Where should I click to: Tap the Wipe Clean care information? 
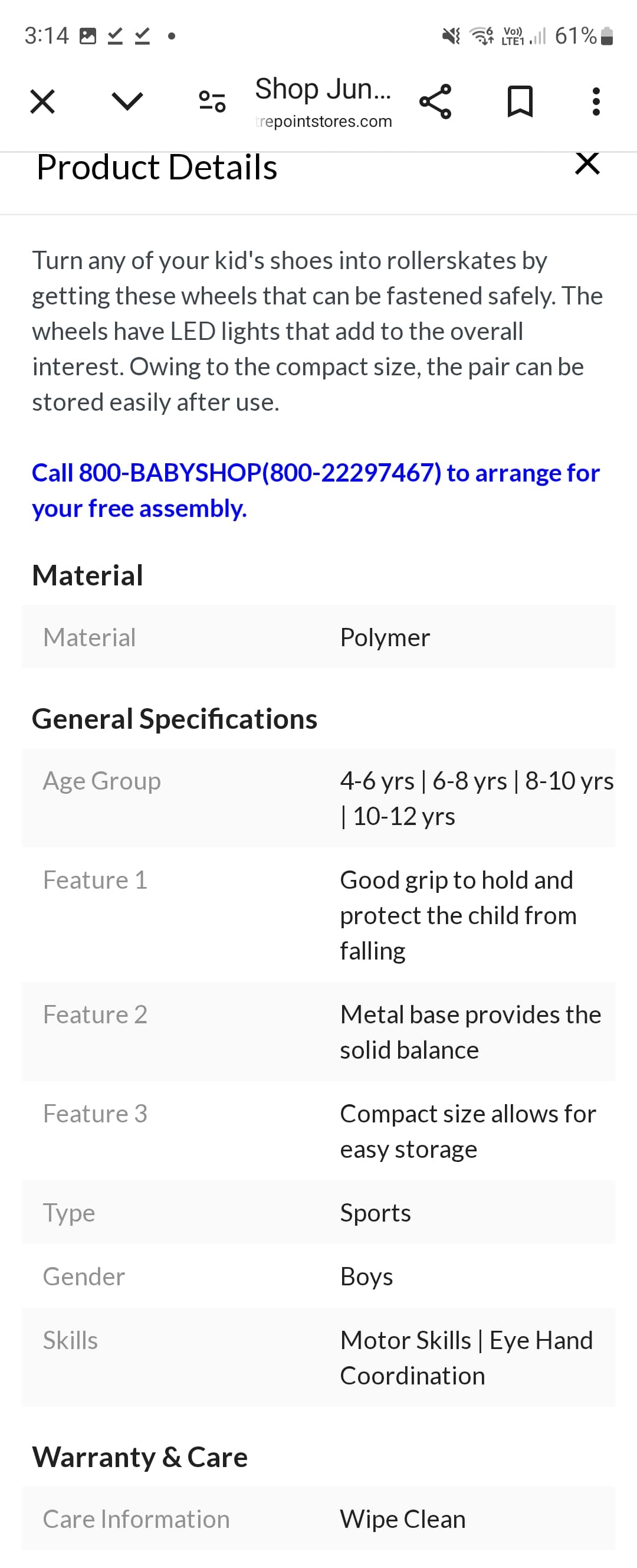[x=402, y=1518]
